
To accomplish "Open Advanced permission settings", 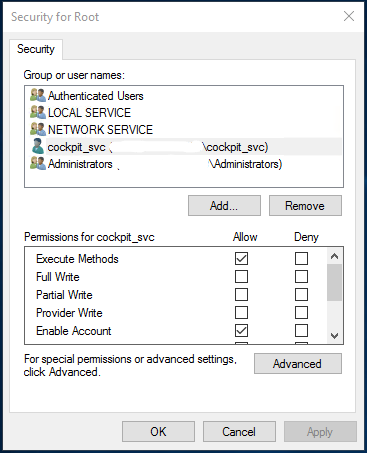I will coord(298,363).
